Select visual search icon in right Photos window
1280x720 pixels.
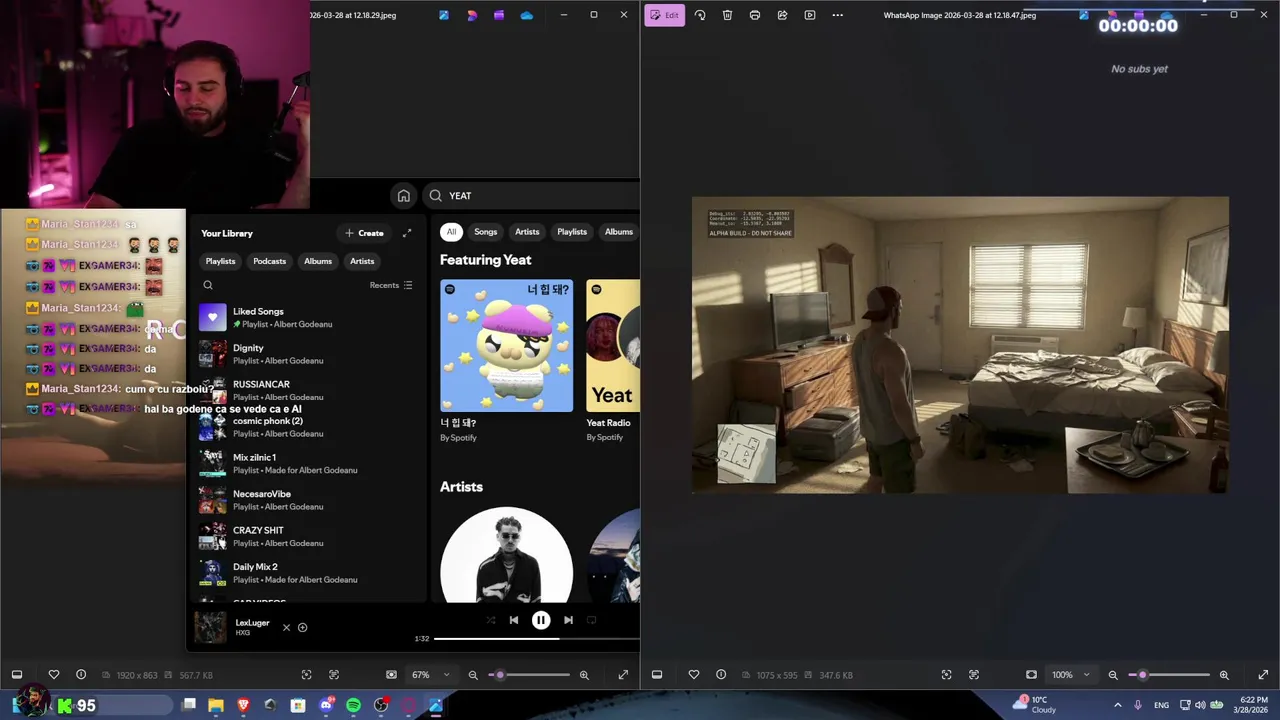coord(946,675)
